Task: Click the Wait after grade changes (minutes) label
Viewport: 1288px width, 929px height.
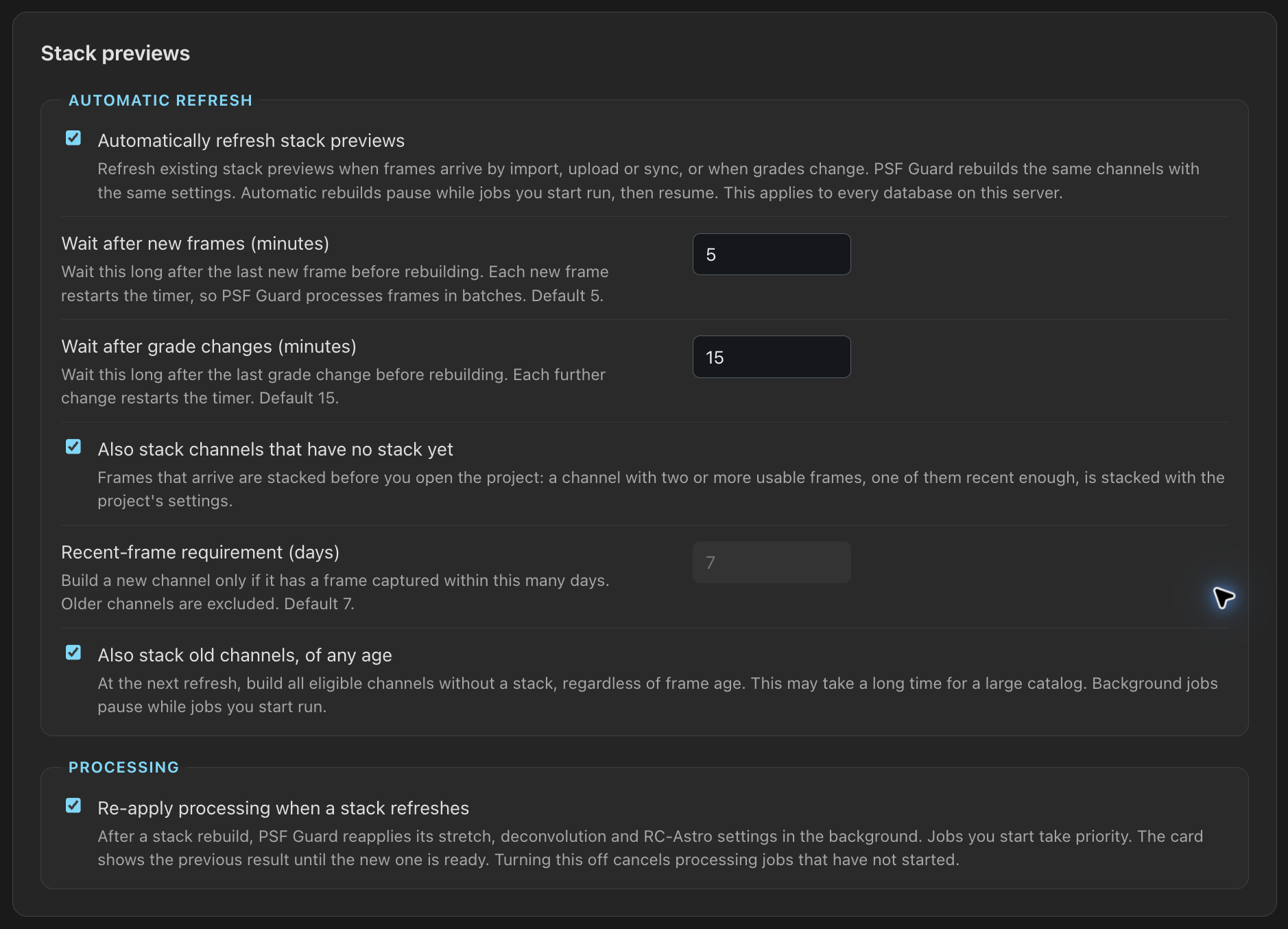Action: tap(208, 346)
